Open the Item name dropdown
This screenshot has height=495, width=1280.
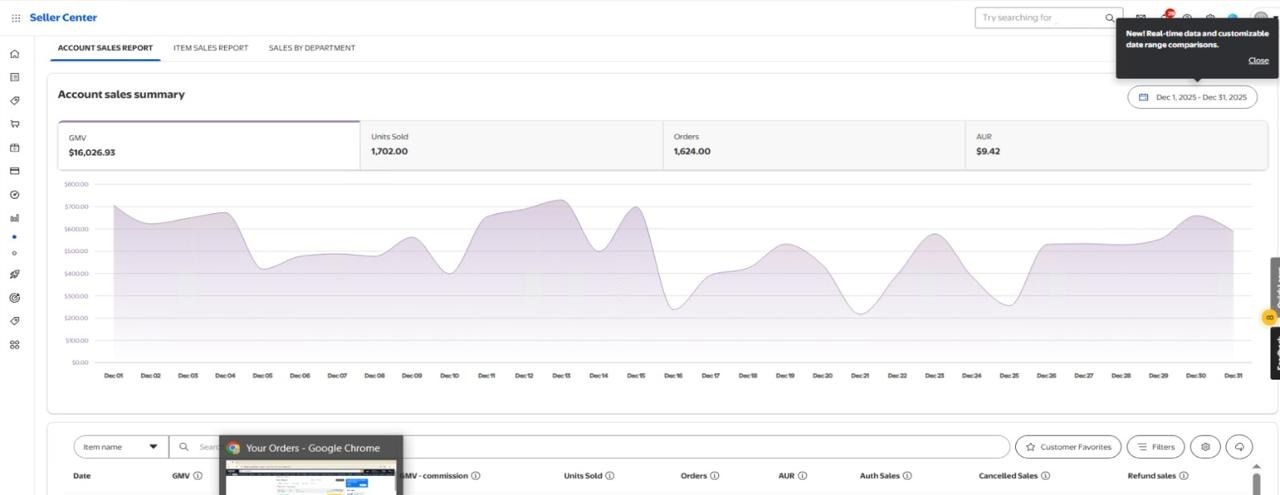coord(121,447)
